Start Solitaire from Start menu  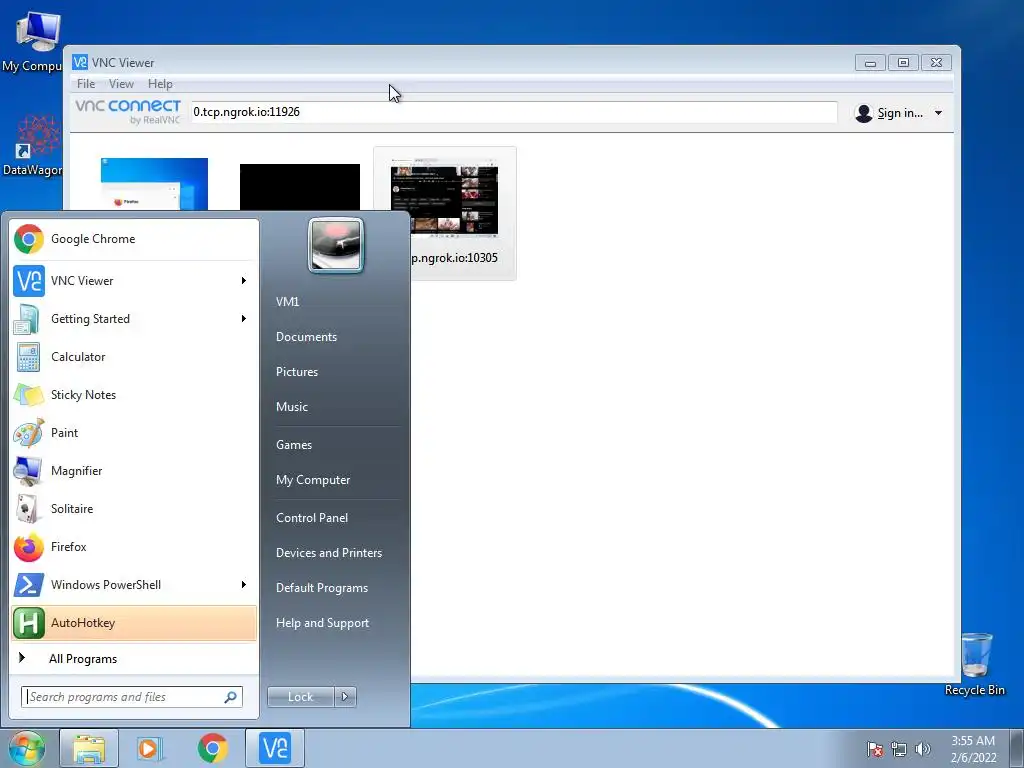pos(134,509)
